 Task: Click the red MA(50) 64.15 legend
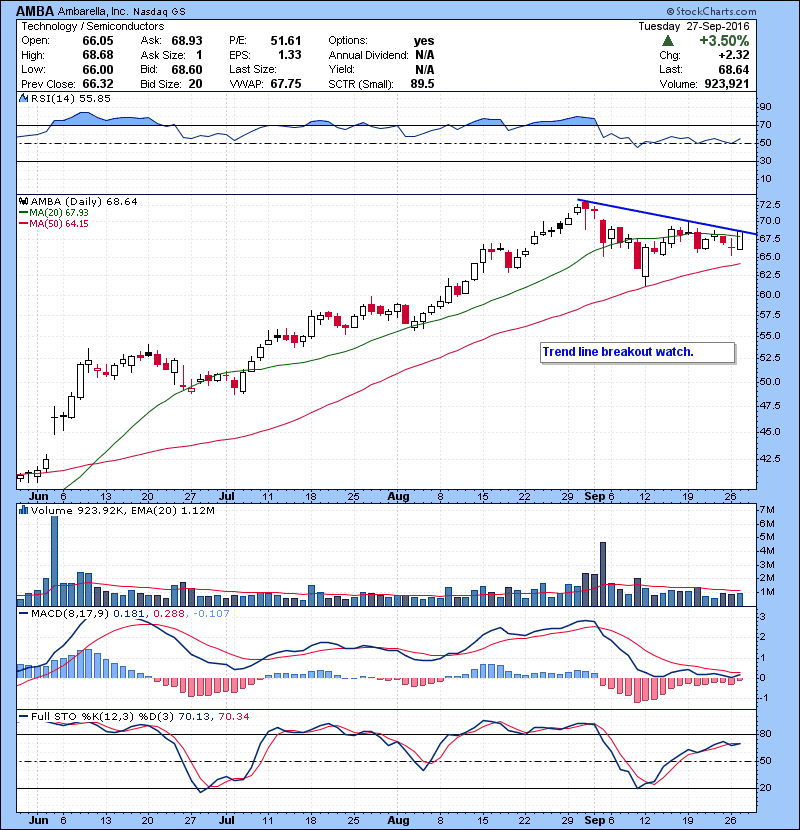(53, 224)
